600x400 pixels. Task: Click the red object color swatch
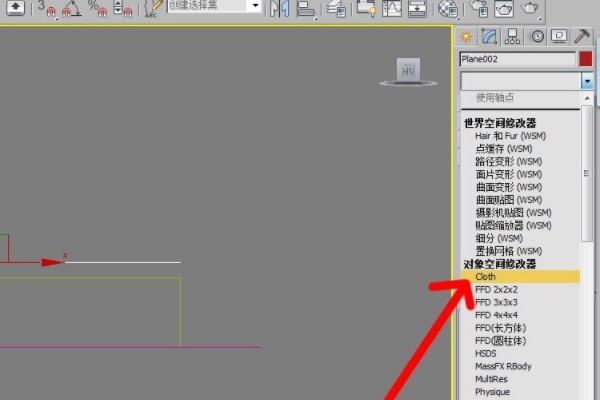click(585, 59)
